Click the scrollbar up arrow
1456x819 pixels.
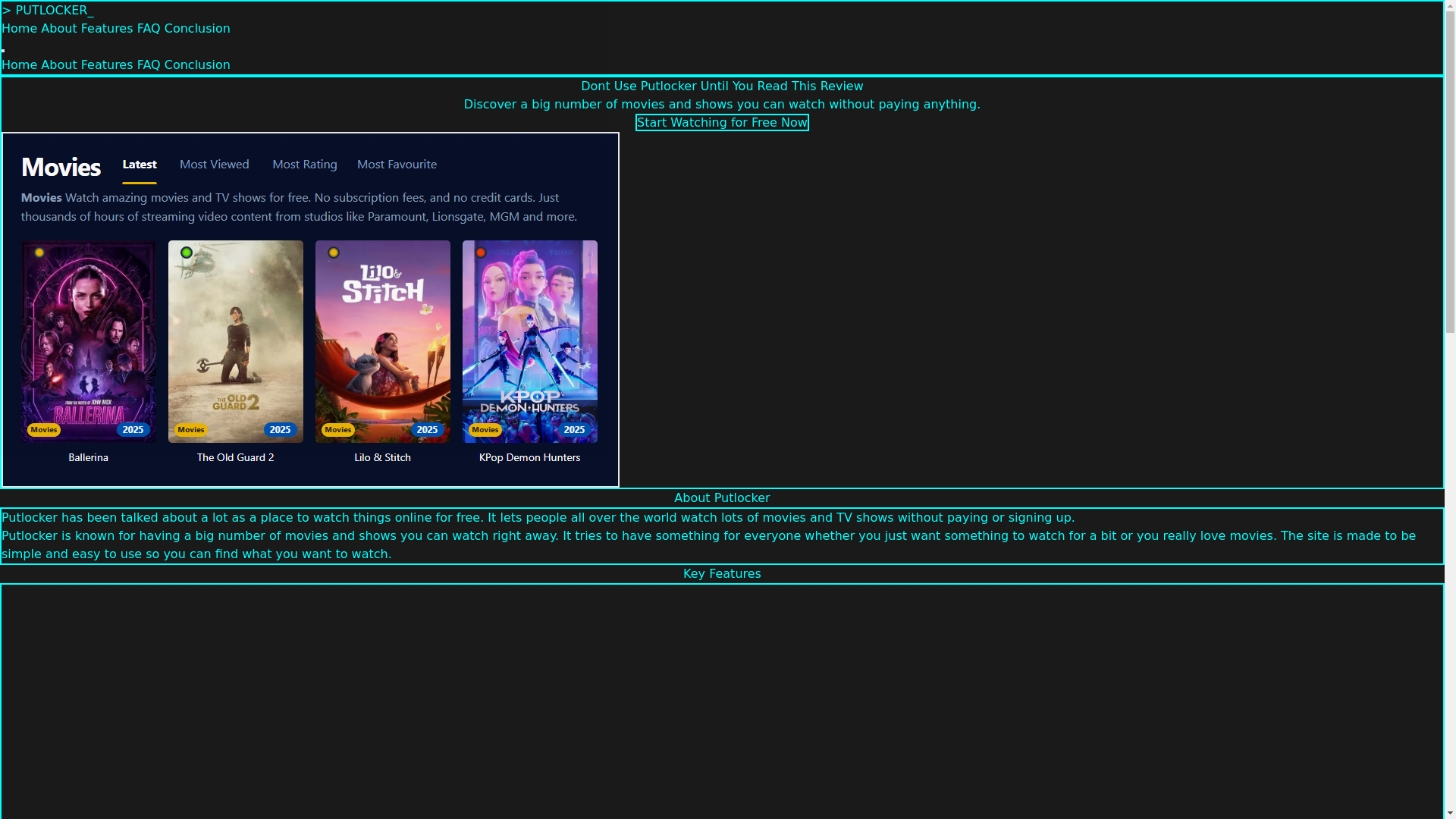1450,6
